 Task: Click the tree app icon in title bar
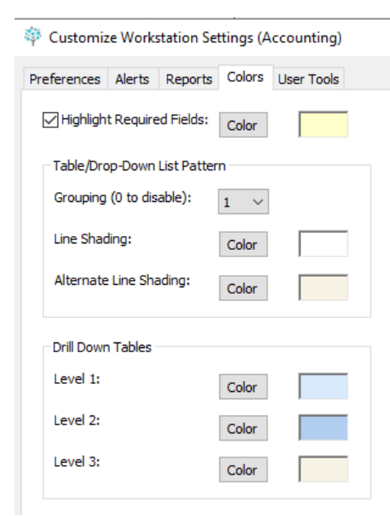point(33,36)
